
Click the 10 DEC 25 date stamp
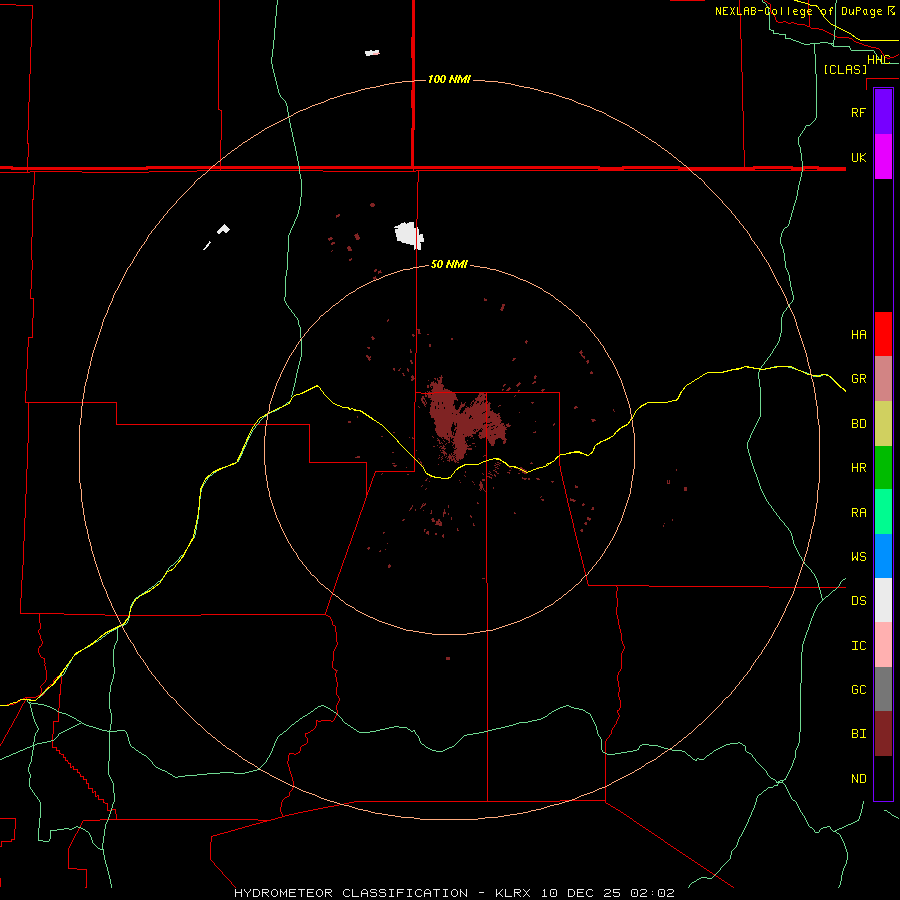pyautogui.click(x=581, y=893)
